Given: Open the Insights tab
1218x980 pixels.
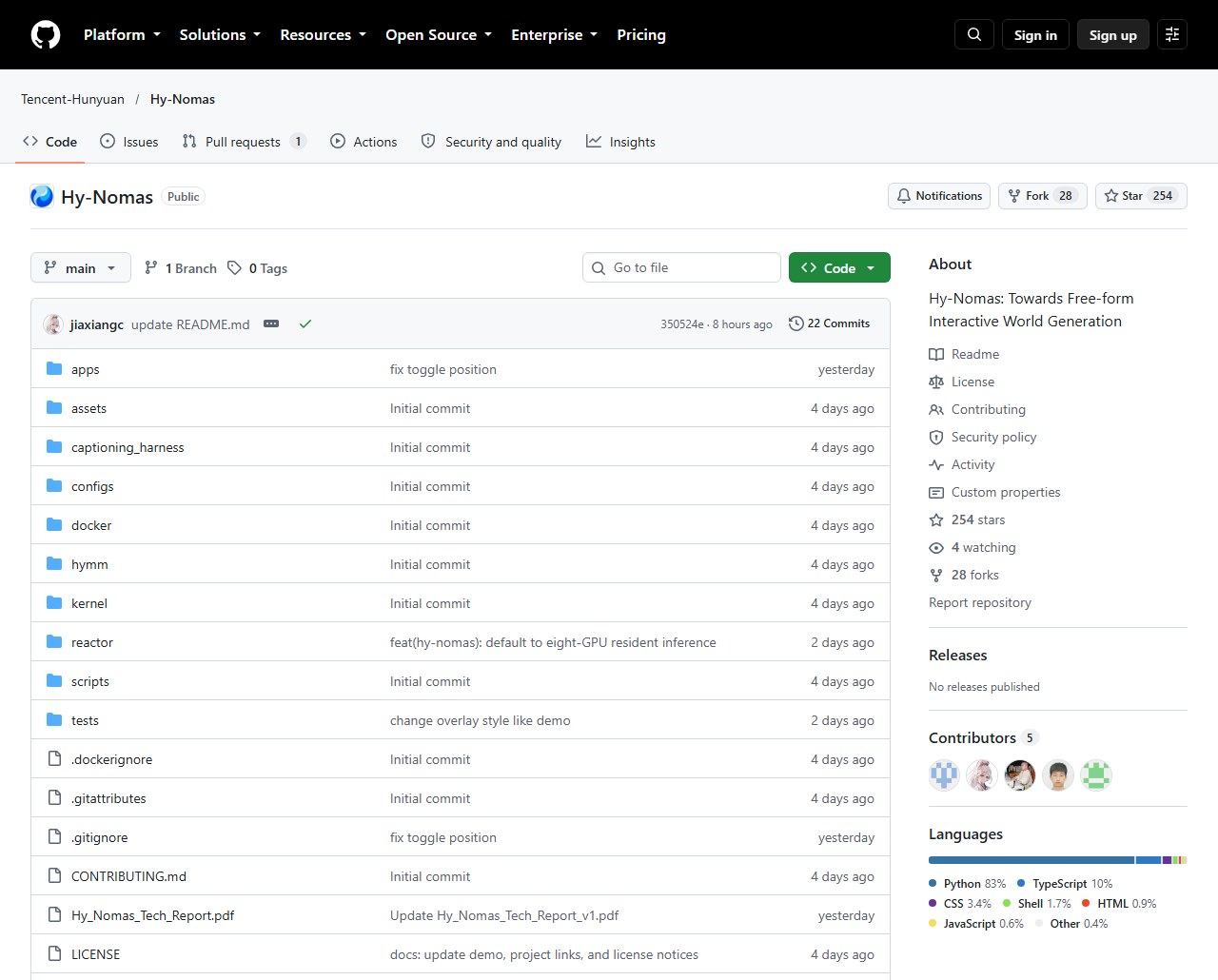Looking at the screenshot, I should 620,142.
